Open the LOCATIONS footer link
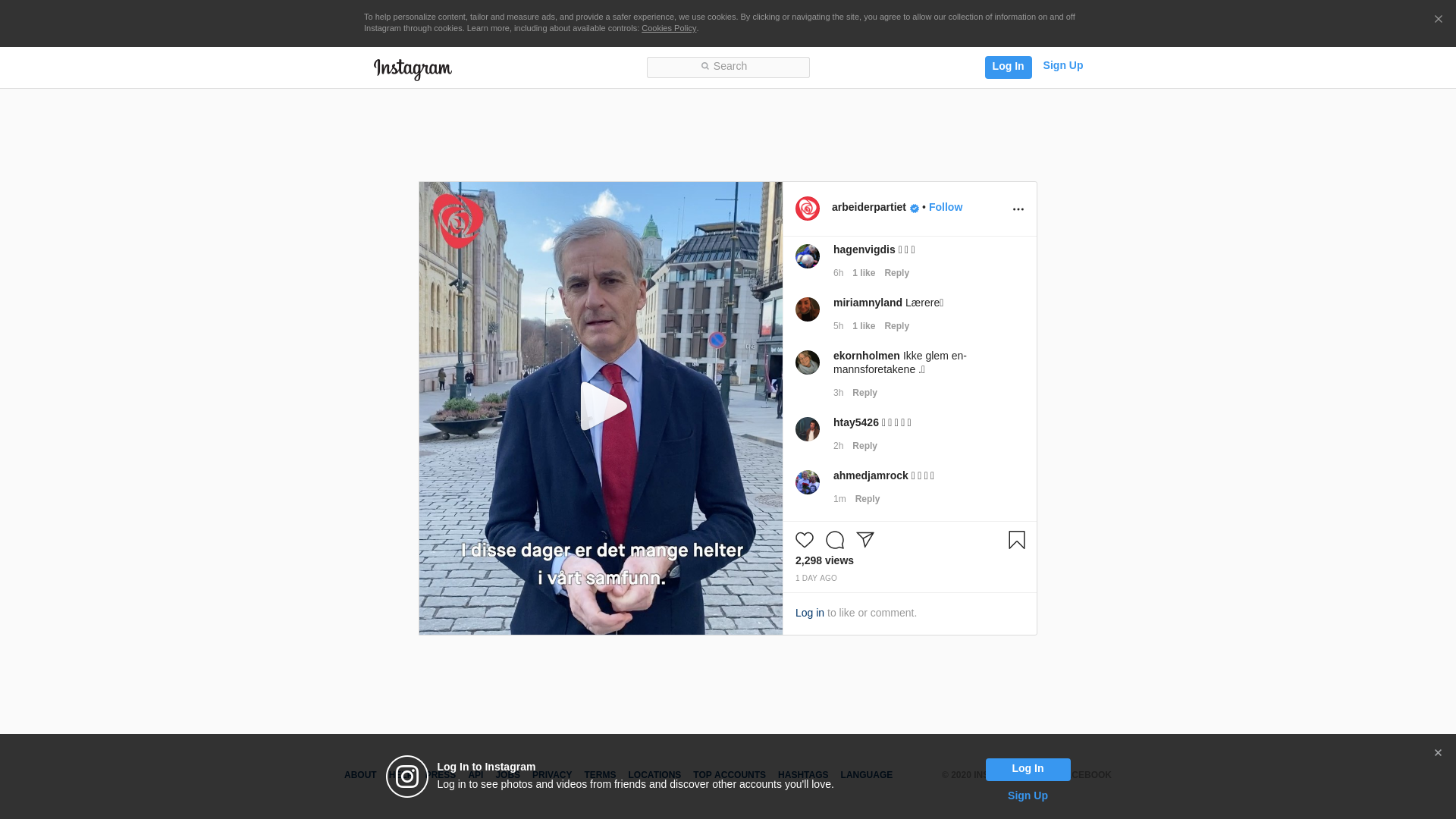Image resolution: width=1456 pixels, height=819 pixels. point(654,775)
